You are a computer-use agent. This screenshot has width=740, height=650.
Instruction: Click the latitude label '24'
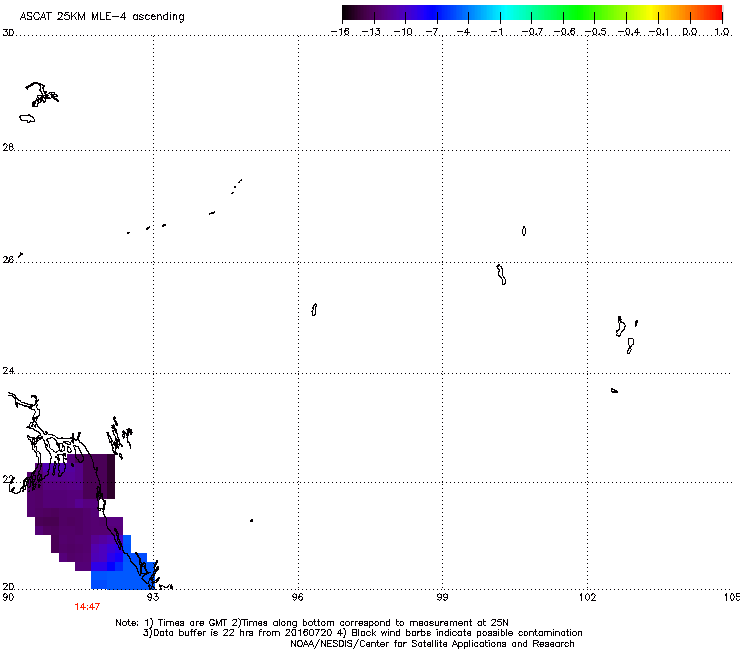click(x=8, y=371)
